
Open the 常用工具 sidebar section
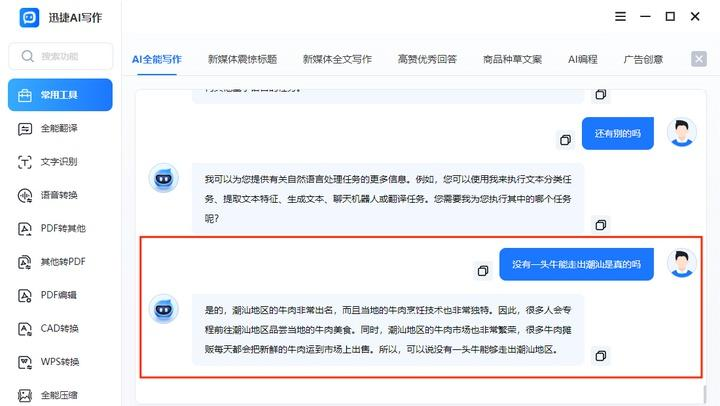(x=60, y=95)
